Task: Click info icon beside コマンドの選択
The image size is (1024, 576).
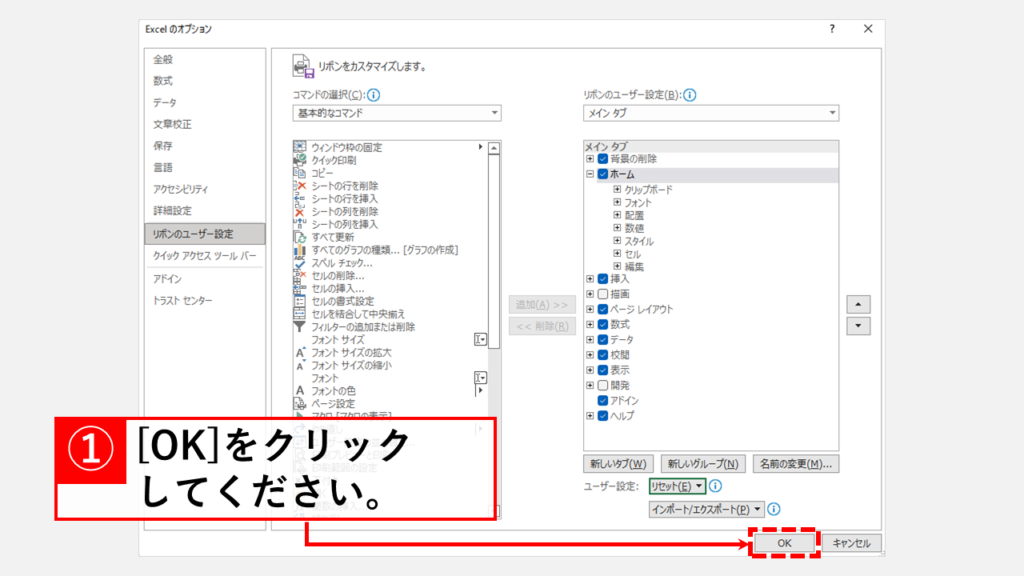Action: point(374,95)
